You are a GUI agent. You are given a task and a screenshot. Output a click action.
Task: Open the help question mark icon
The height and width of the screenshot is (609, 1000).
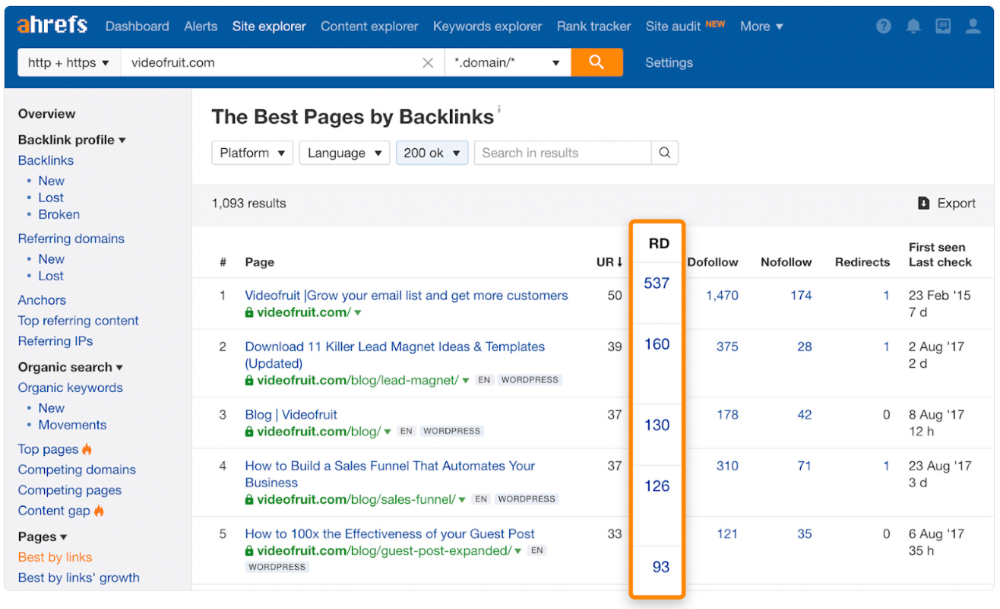[x=883, y=26]
